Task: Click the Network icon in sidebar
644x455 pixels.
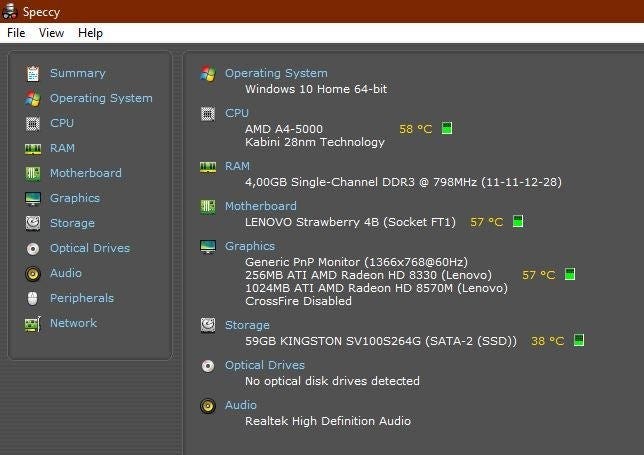Action: click(33, 323)
